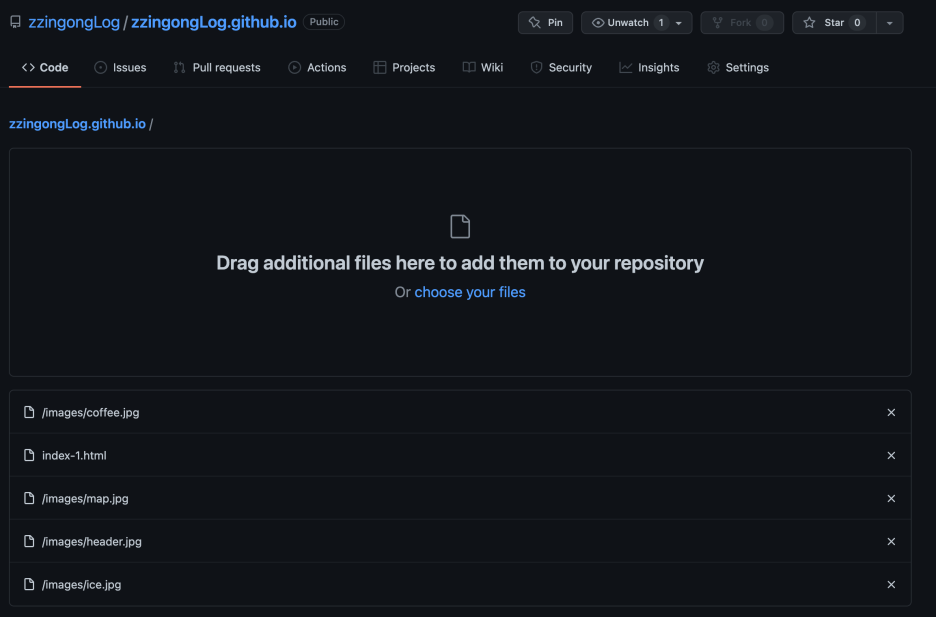Star the repository
The height and width of the screenshot is (617, 936).
(834, 23)
